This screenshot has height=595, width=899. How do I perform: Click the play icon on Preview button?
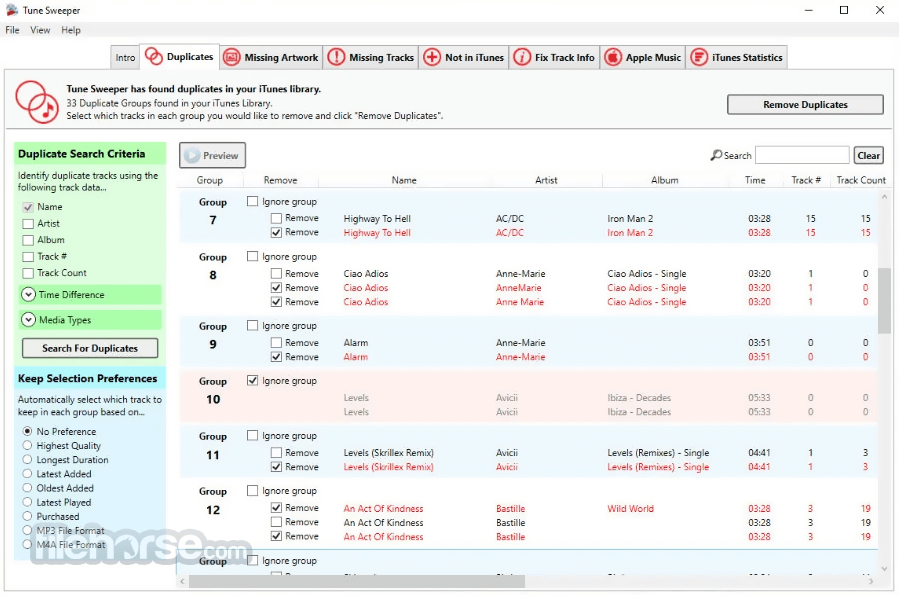(193, 155)
